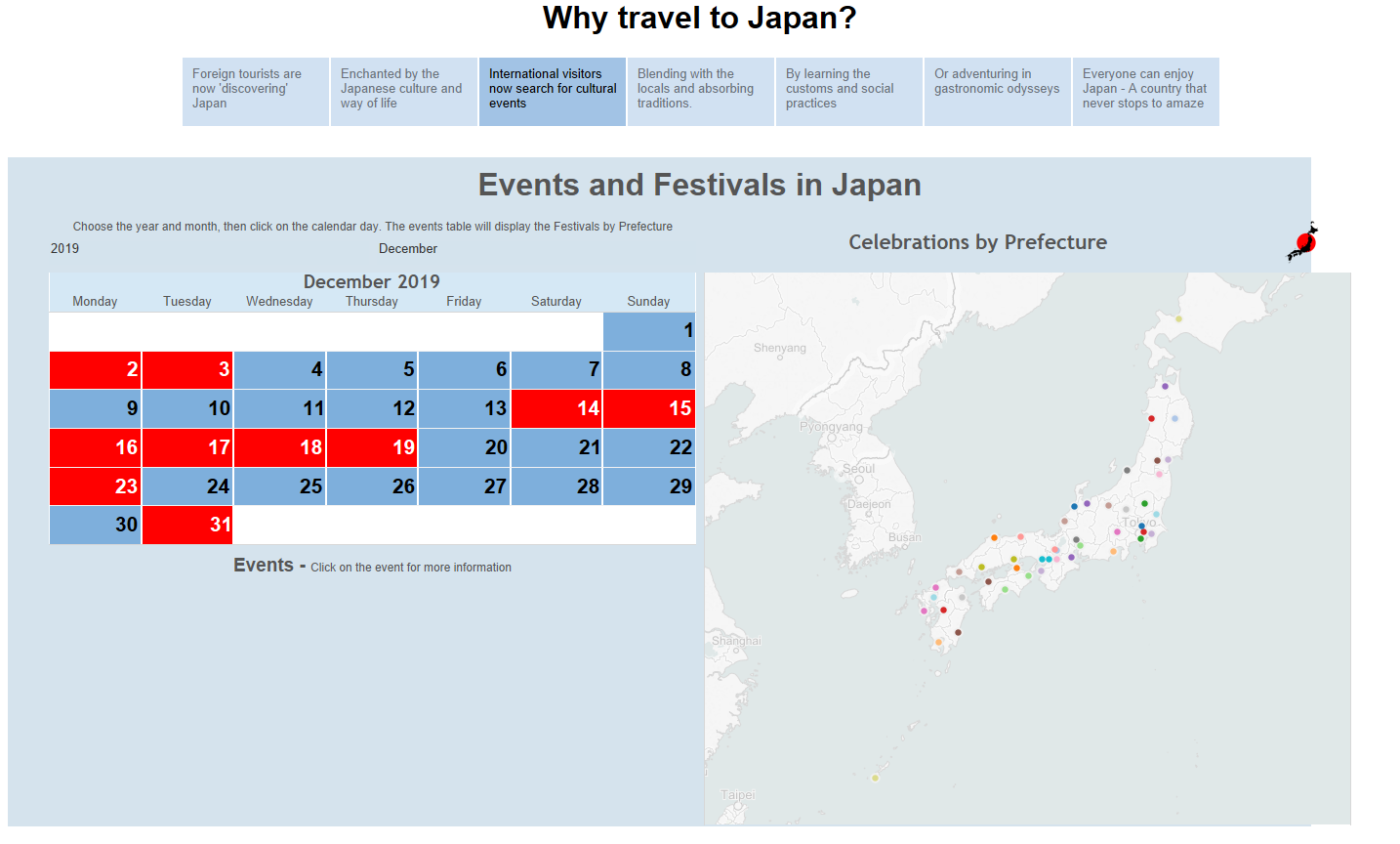The height and width of the screenshot is (844, 1400).
Task: Select December 1 in the Sunday column
Action: (x=648, y=331)
